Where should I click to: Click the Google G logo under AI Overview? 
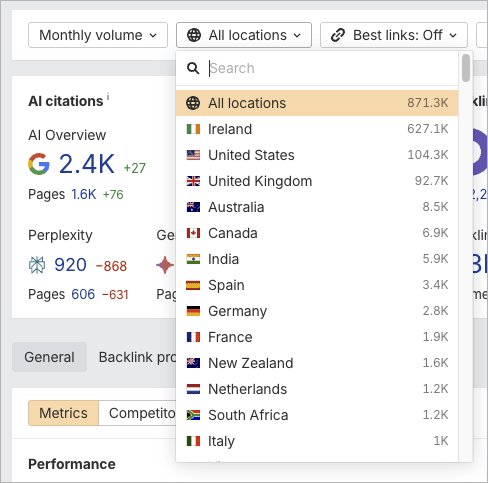point(39,164)
